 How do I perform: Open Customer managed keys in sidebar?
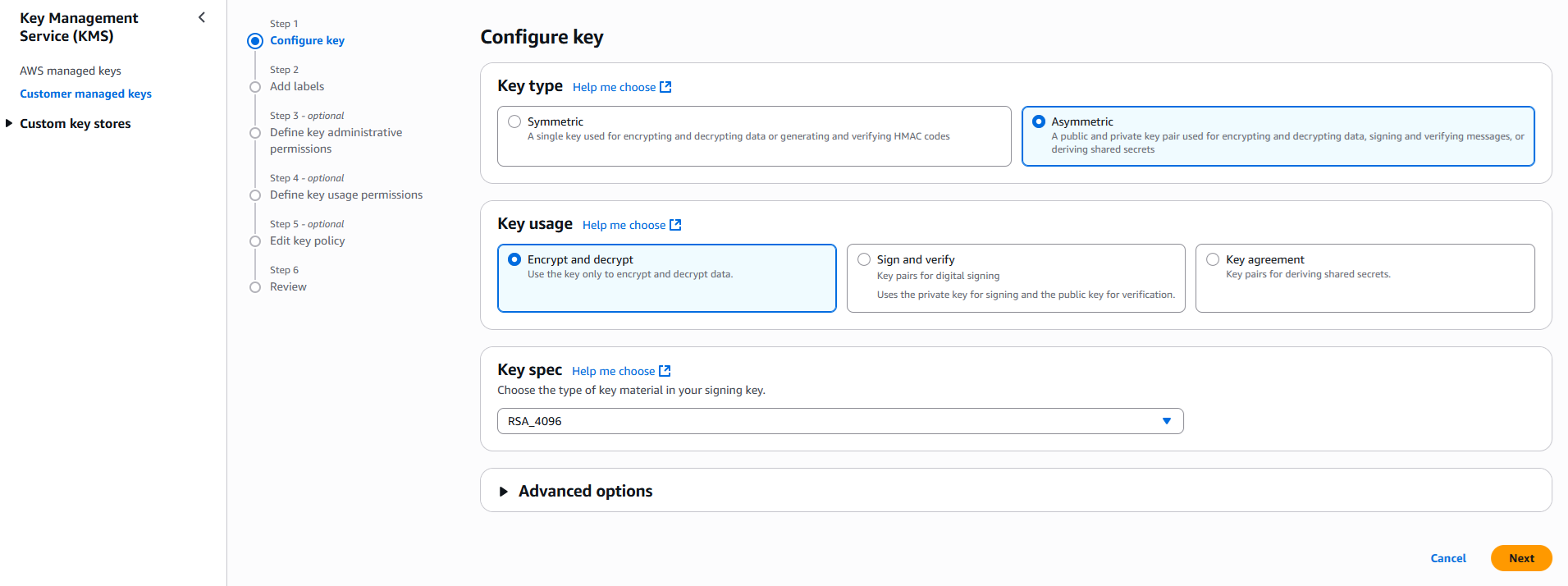coord(85,94)
